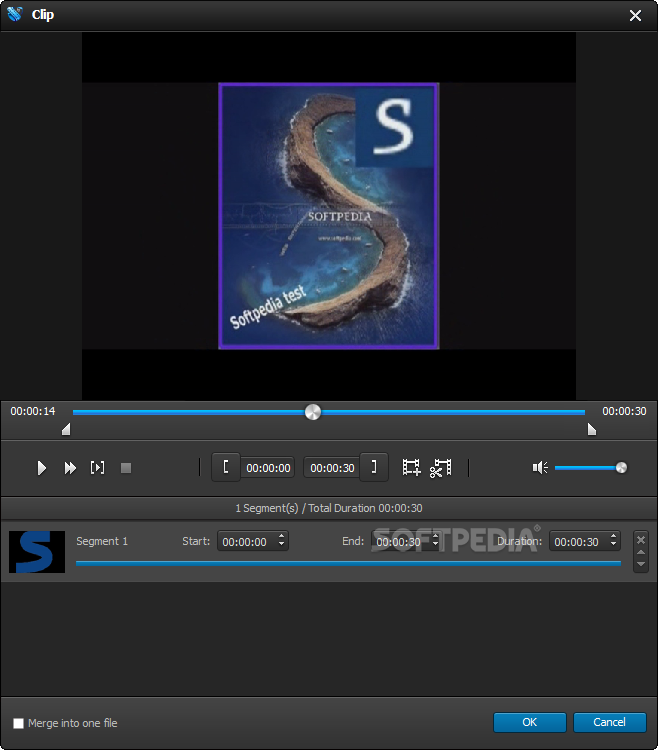Enable Merge into one file checkbox
The height and width of the screenshot is (750, 658).
(x=18, y=723)
